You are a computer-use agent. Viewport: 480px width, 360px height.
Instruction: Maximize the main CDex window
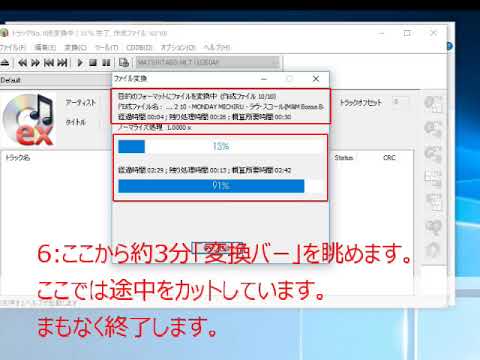pos(407,33)
